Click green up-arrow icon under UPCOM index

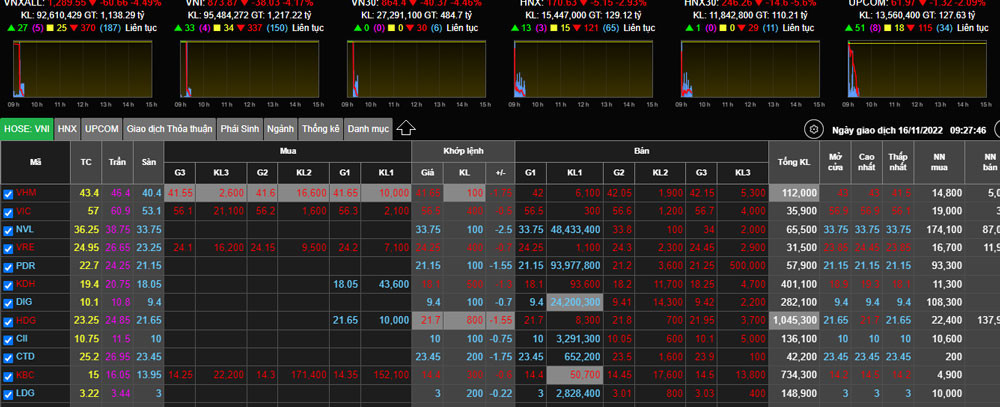pos(849,29)
